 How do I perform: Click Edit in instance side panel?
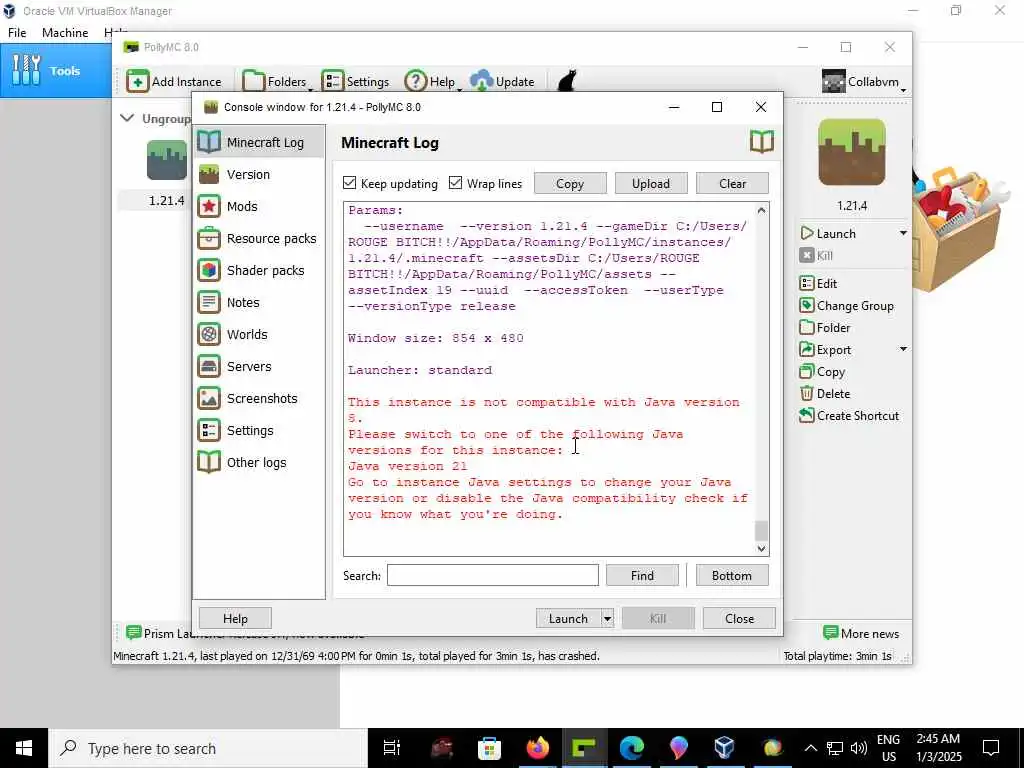(x=818, y=283)
